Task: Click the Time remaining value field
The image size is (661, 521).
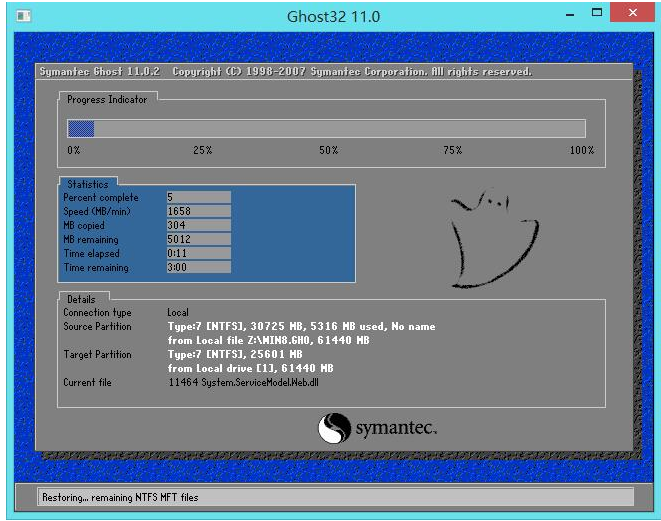Action: pyautogui.click(x=198, y=268)
